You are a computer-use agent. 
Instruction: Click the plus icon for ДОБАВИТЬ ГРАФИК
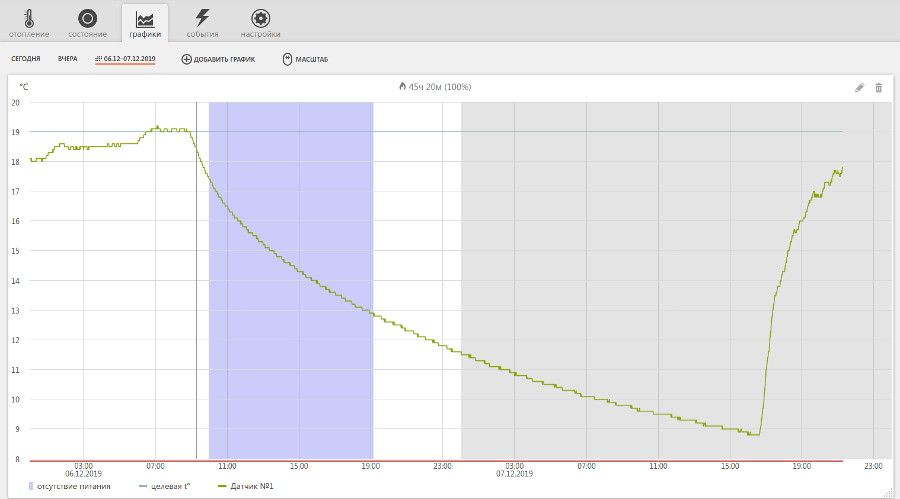click(x=186, y=59)
